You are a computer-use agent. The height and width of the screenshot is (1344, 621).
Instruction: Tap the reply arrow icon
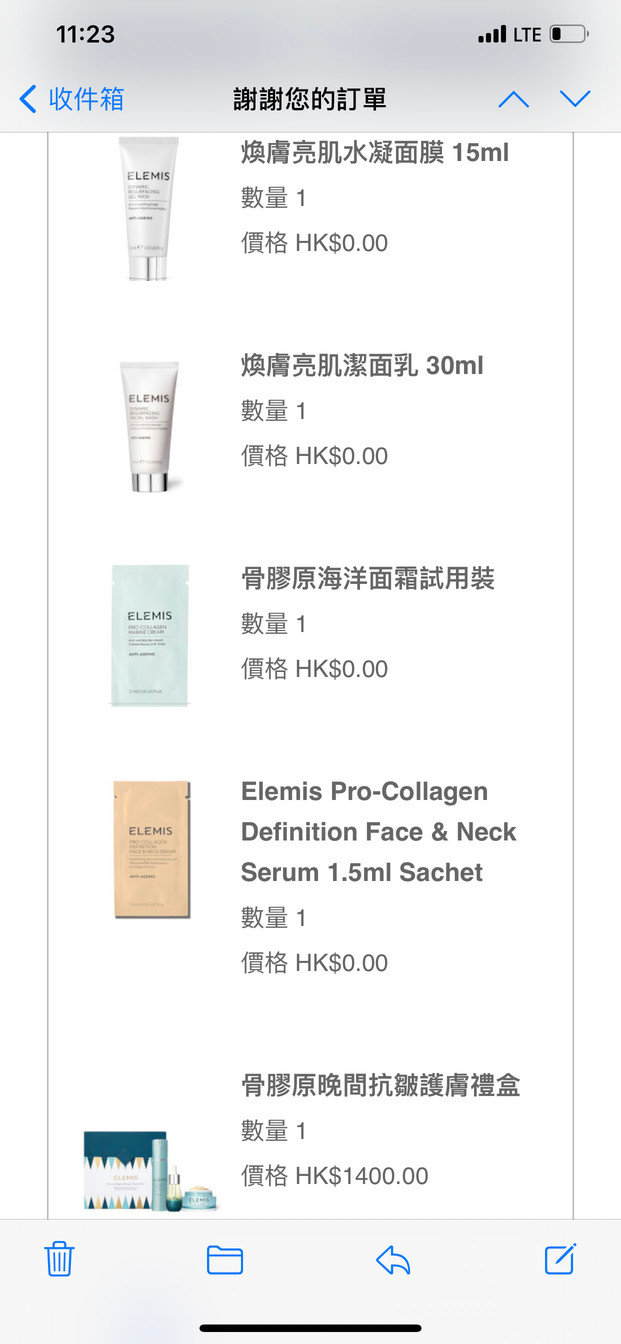click(393, 1260)
